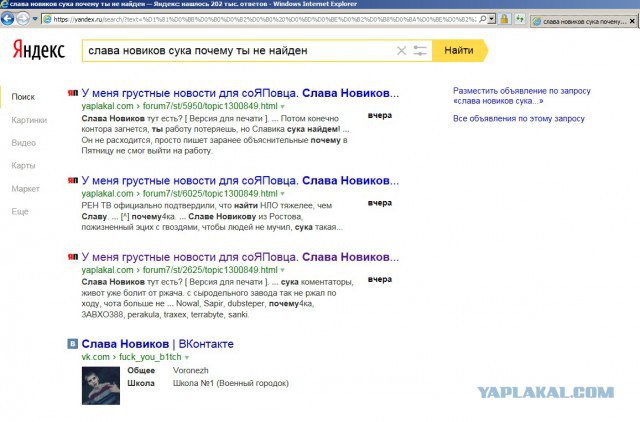
Task: Open the Маркет section
Action: (26, 189)
